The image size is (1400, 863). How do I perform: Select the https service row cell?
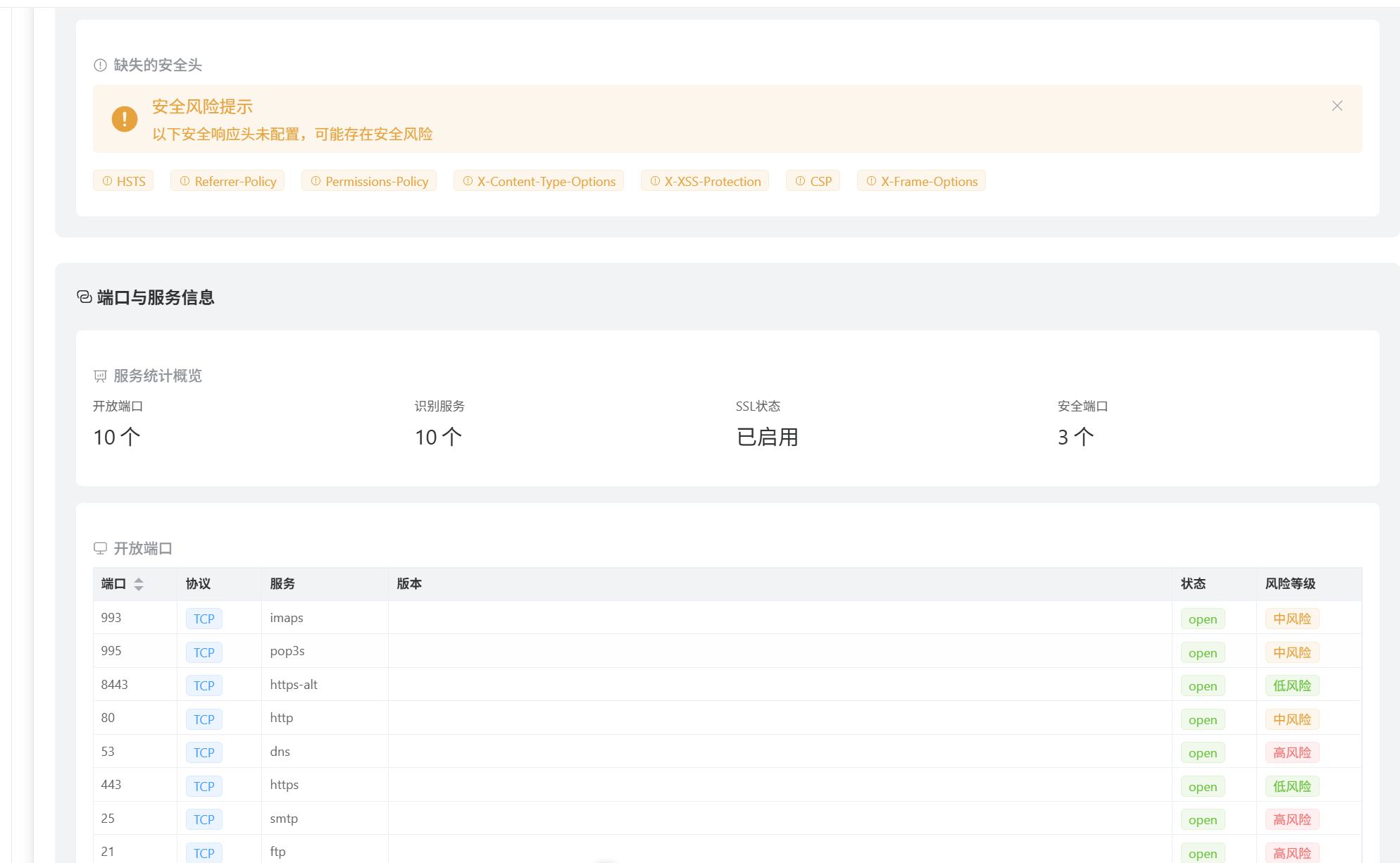tap(285, 785)
